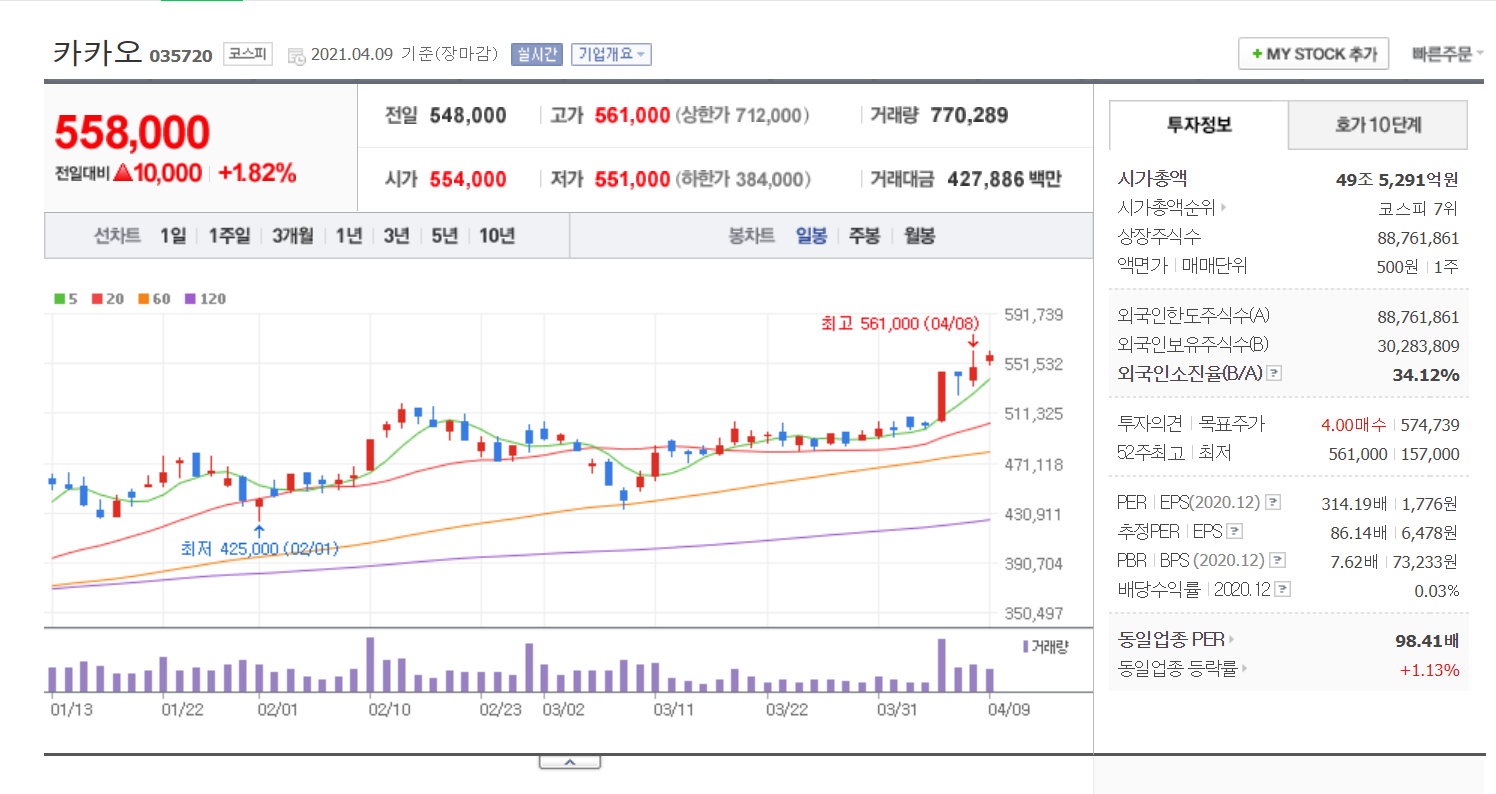Click the 하한가 384,000 text
This screenshot has height=794, width=1496.
(x=741, y=180)
